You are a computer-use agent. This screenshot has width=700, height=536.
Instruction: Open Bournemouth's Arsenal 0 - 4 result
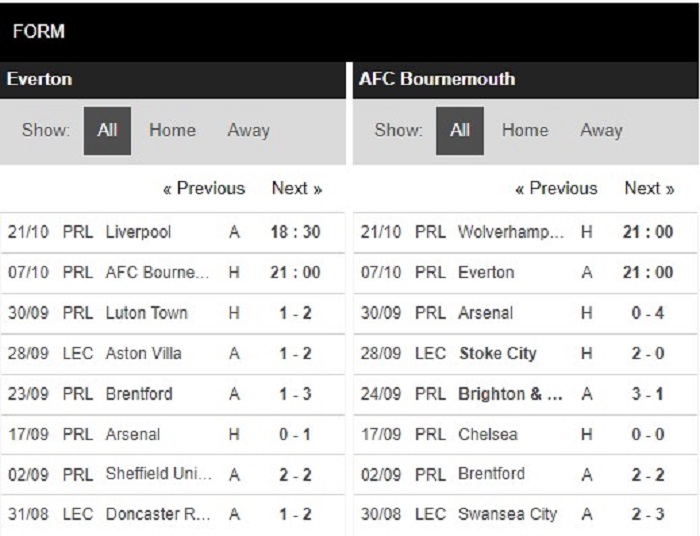click(525, 313)
